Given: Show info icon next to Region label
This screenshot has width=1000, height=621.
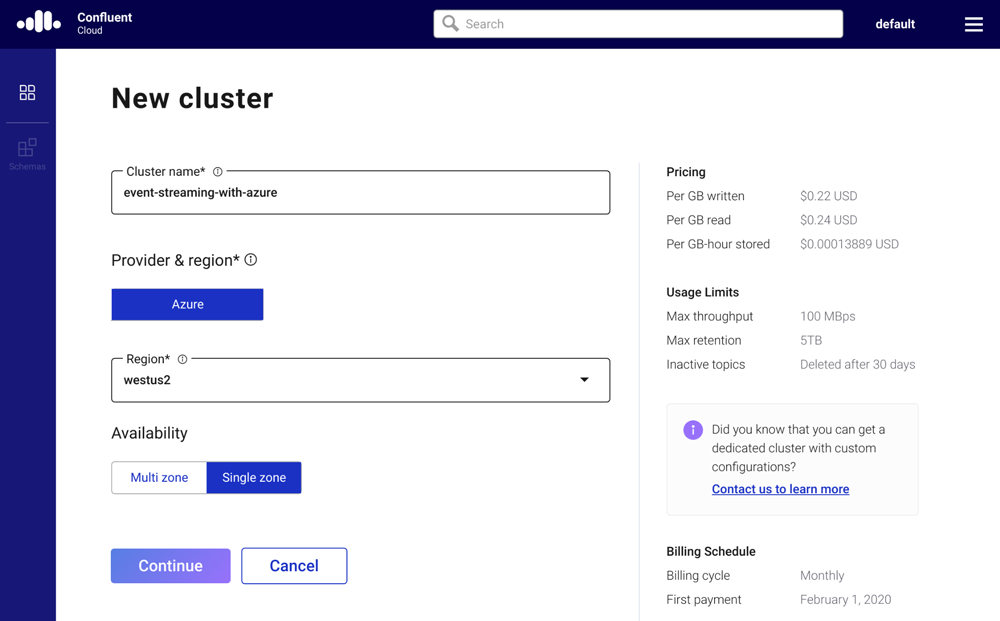Looking at the screenshot, I should (182, 359).
